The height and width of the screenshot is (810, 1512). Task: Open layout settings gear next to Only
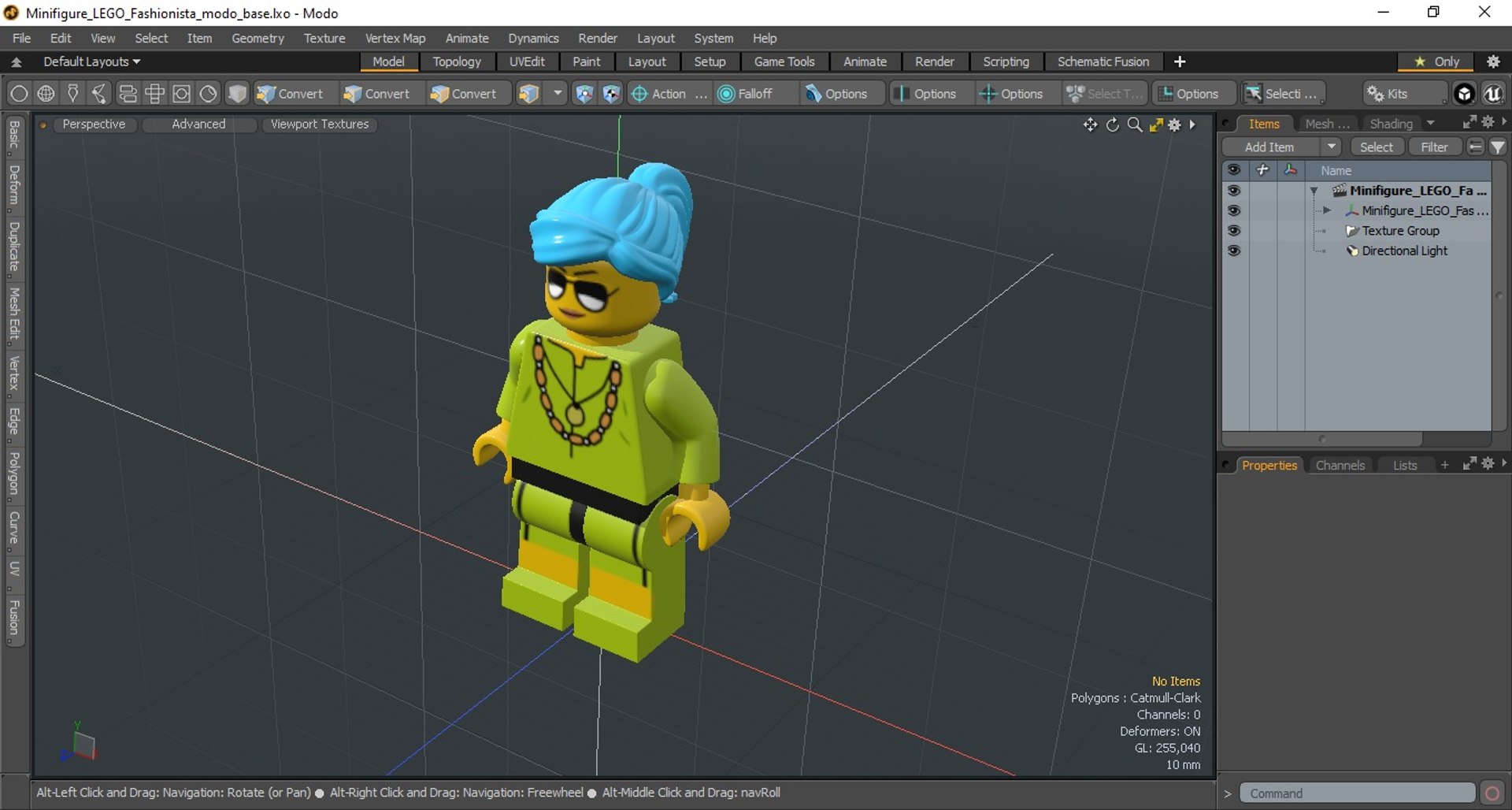[x=1493, y=61]
